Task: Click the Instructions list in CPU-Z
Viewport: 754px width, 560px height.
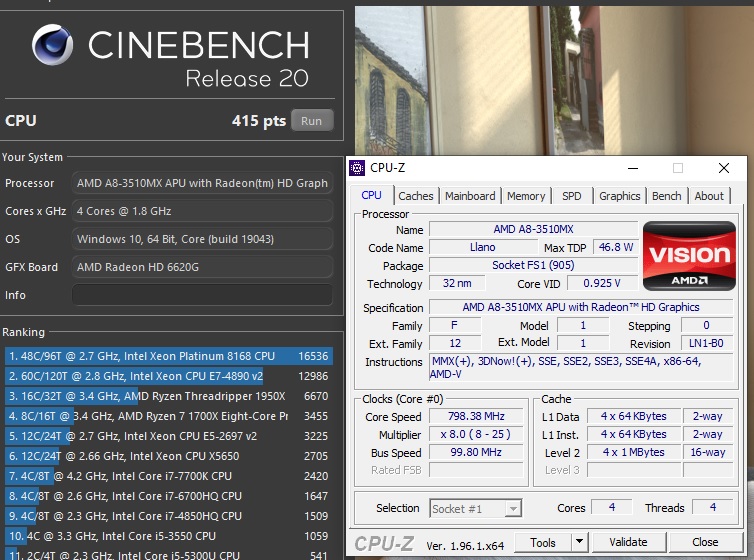Action: tap(581, 368)
